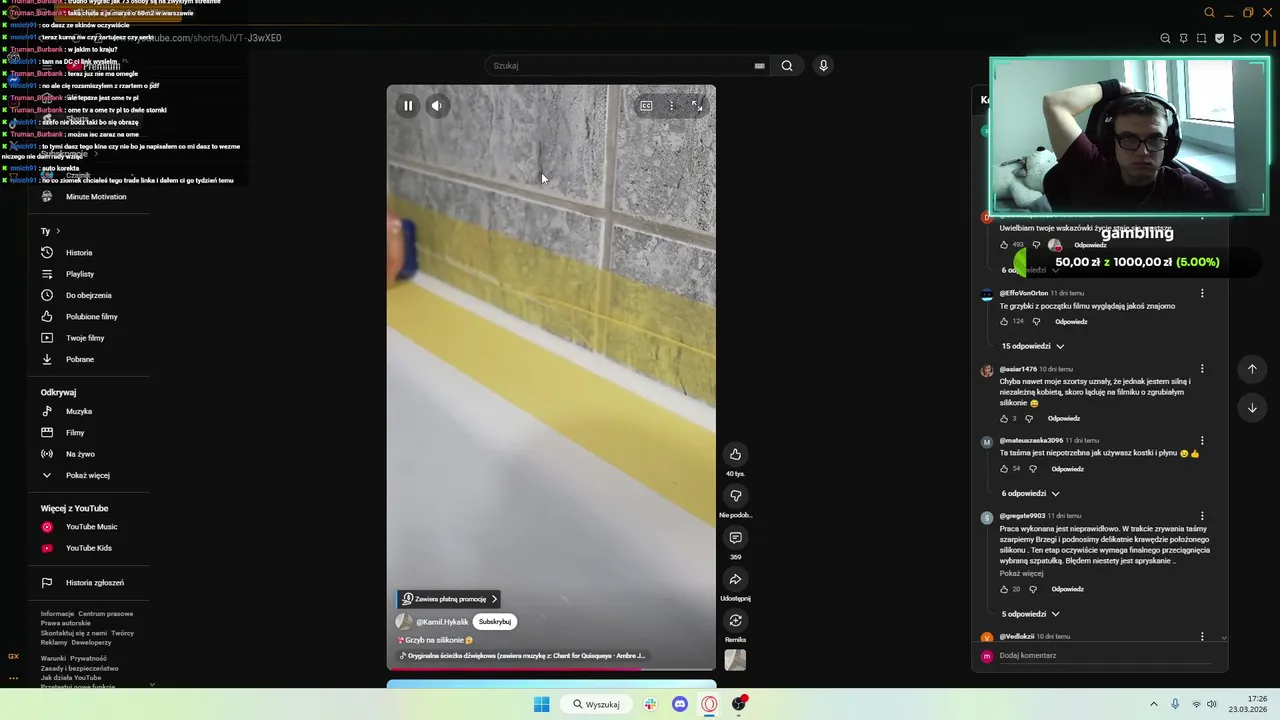Mute the Shorts video volume
The image size is (1280, 720).
coord(437,105)
